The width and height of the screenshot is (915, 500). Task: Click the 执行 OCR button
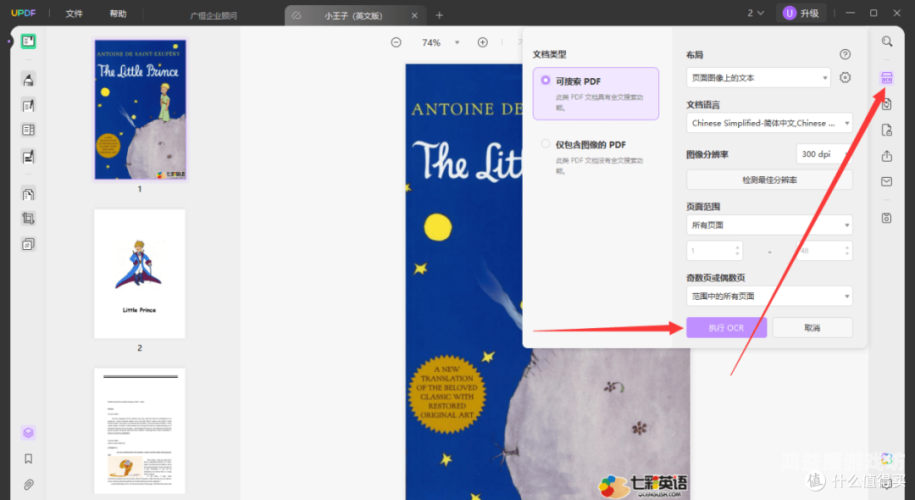point(726,328)
